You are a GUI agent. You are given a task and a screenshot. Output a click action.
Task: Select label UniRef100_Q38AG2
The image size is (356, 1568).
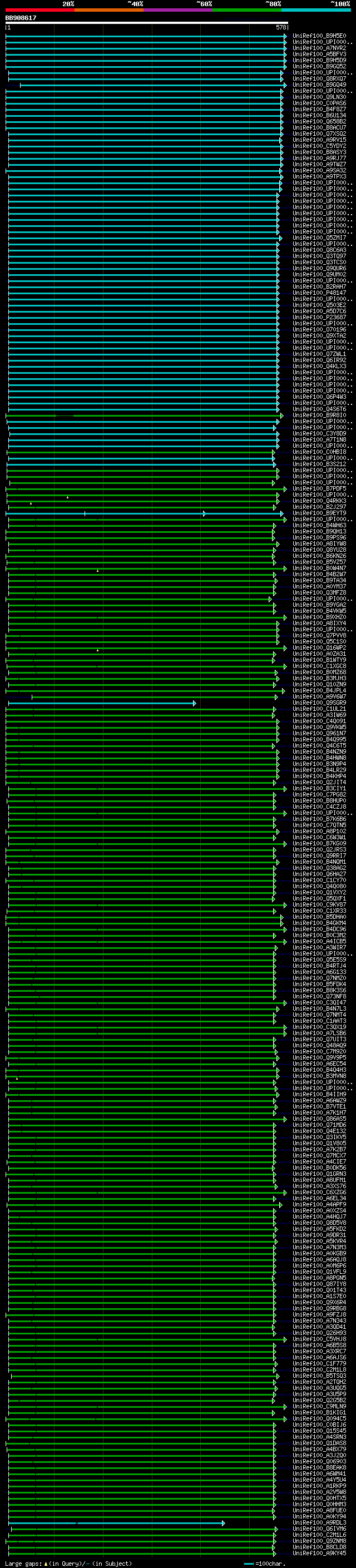pos(319,868)
